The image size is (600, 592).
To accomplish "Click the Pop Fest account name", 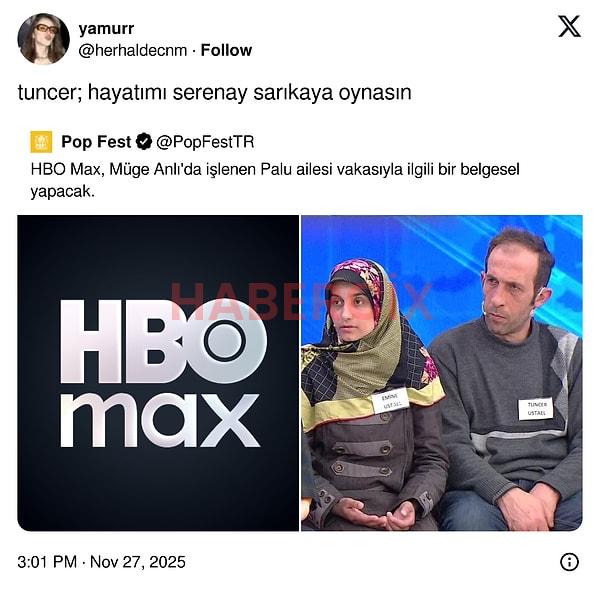I will 96,142.
